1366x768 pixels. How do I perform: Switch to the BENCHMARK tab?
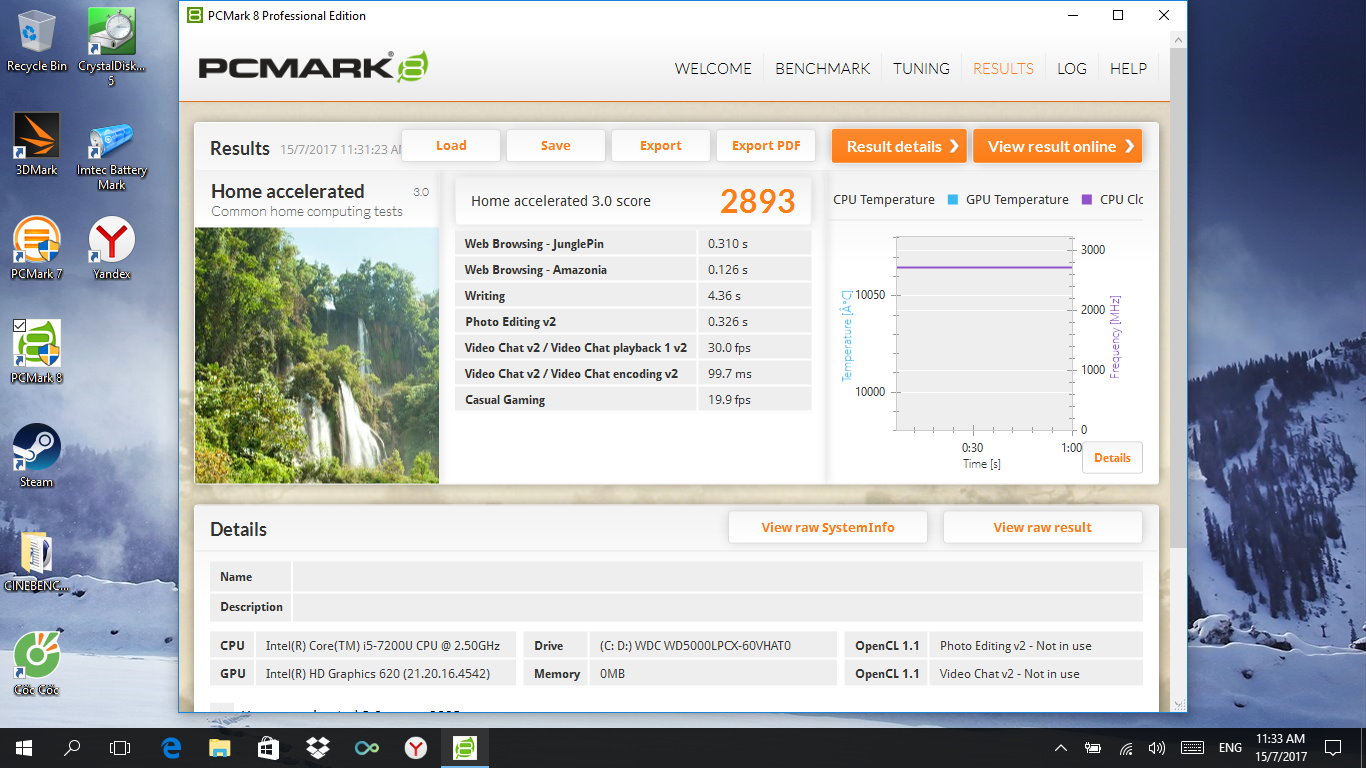(x=823, y=69)
